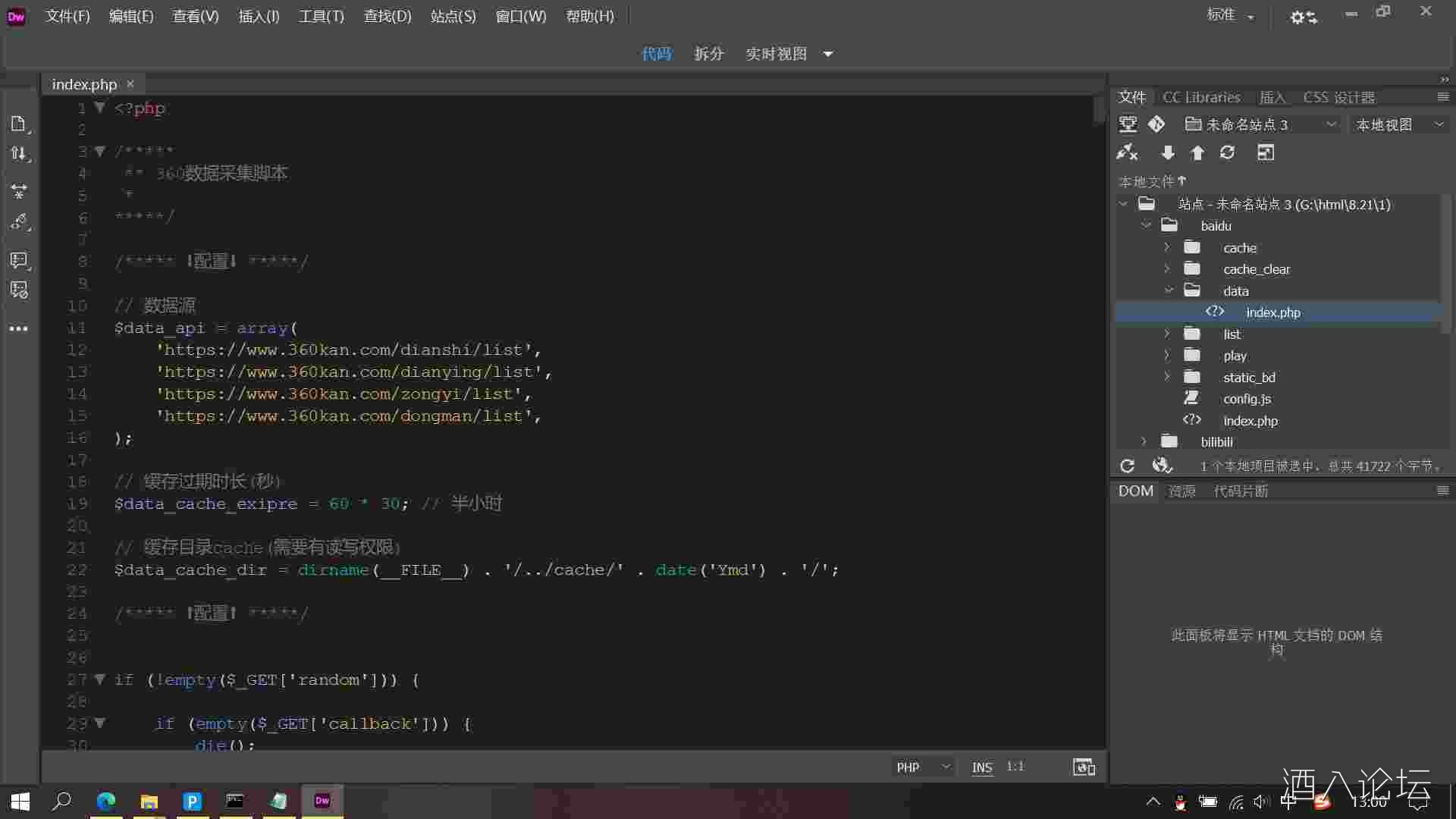Open the file management icon in left toolbar
The image size is (1456, 819).
click(19, 154)
